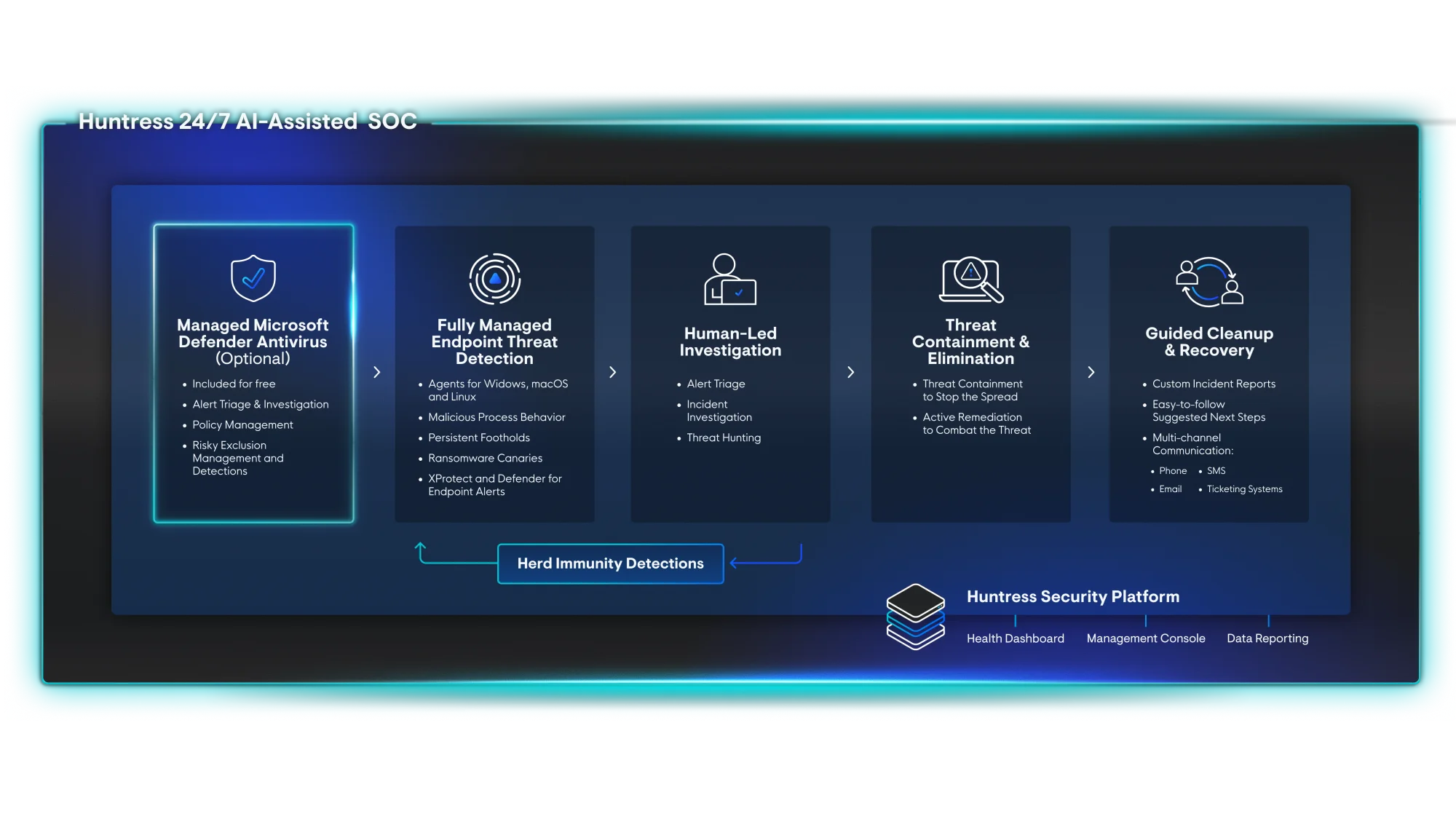Click the concentric circles endpoint detection icon

click(495, 279)
